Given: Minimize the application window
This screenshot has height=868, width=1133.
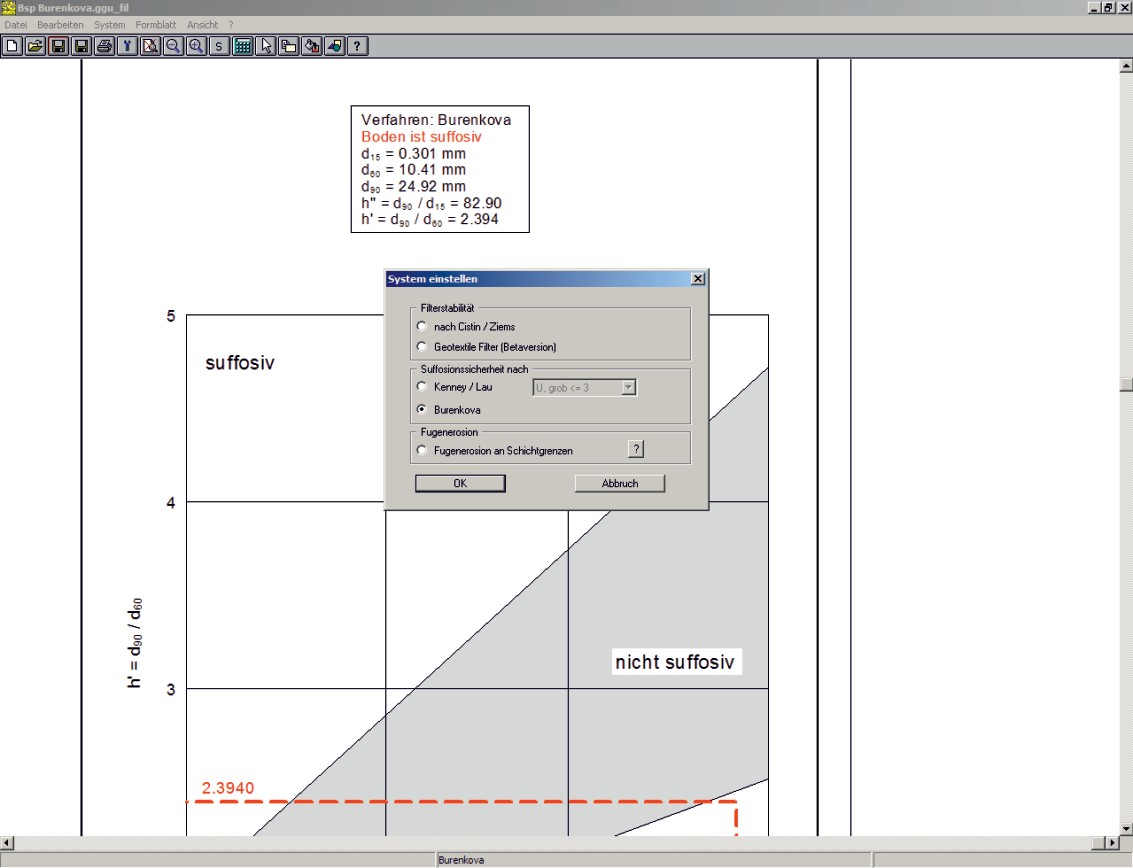Looking at the screenshot, I should click(1095, 7).
